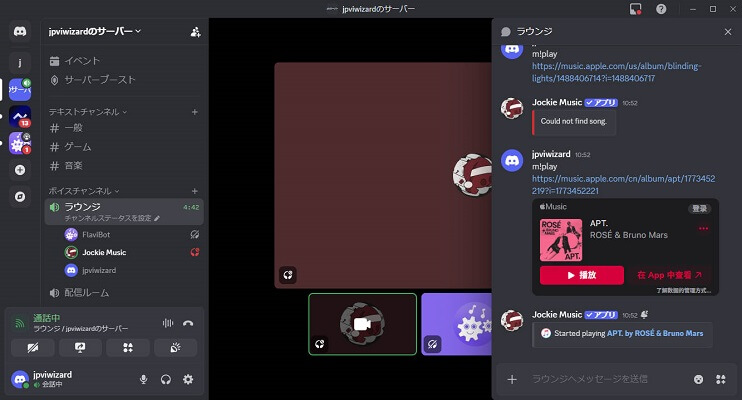
Task: Click the 登录 button in Music embed
Action: [x=699, y=209]
